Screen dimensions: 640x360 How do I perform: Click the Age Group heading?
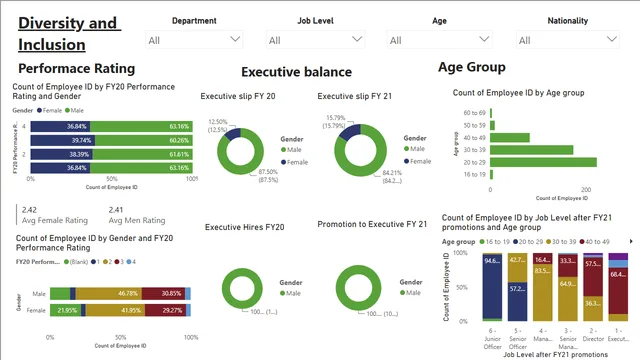point(472,67)
